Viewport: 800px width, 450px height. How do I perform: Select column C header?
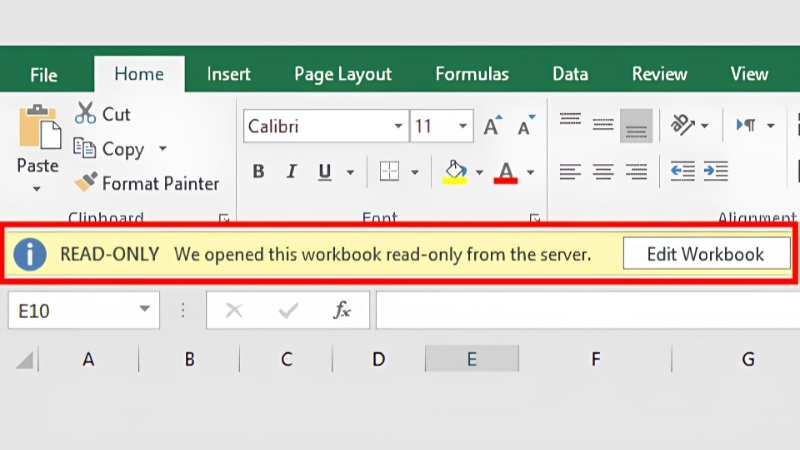point(286,359)
